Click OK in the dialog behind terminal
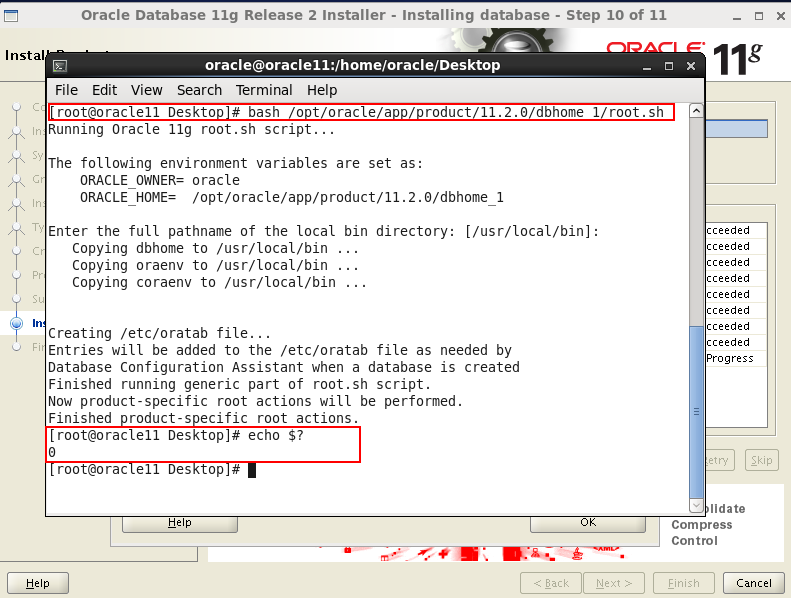This screenshot has height=598, width=791. pos(588,523)
